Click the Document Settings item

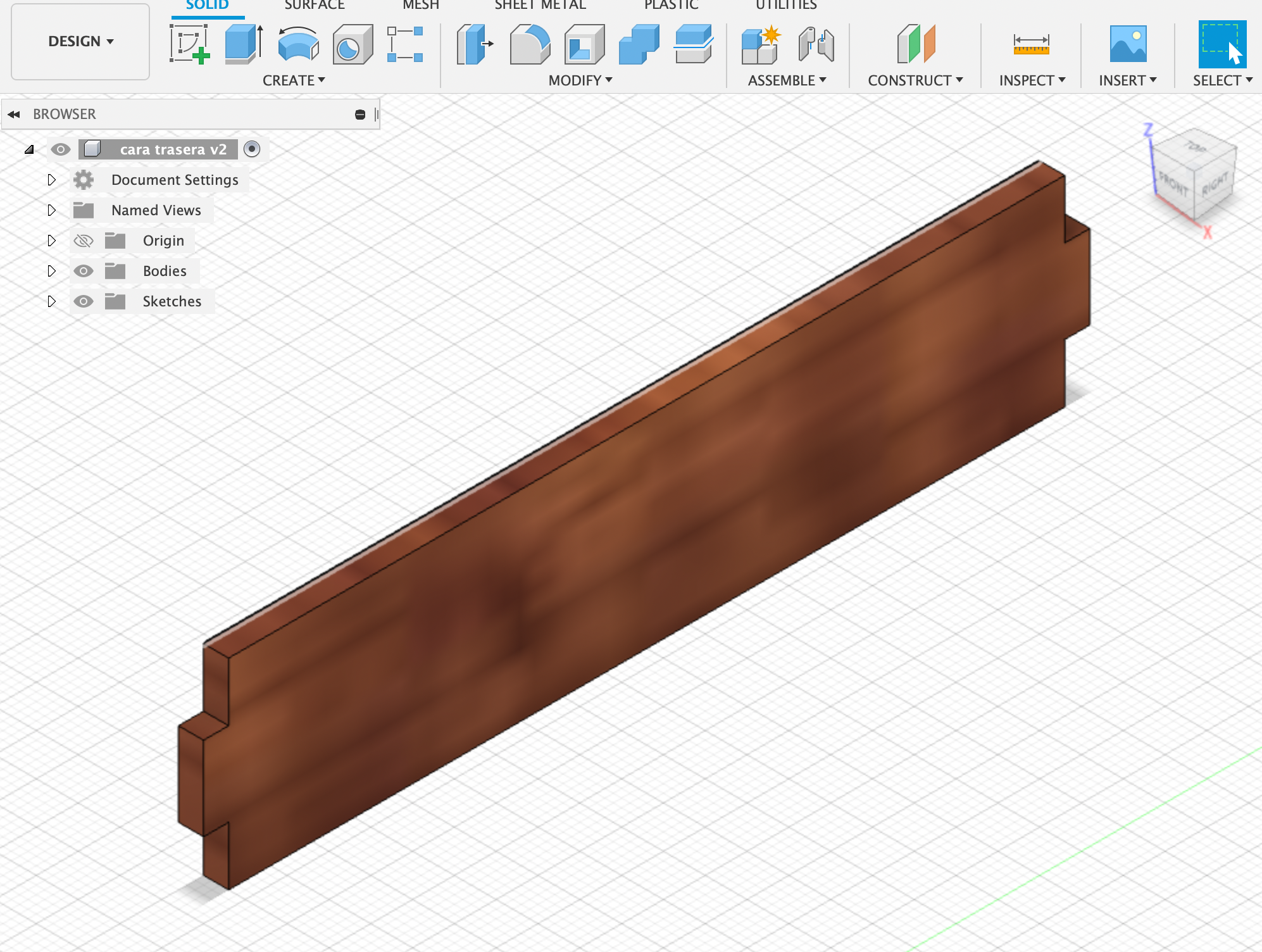tap(175, 179)
